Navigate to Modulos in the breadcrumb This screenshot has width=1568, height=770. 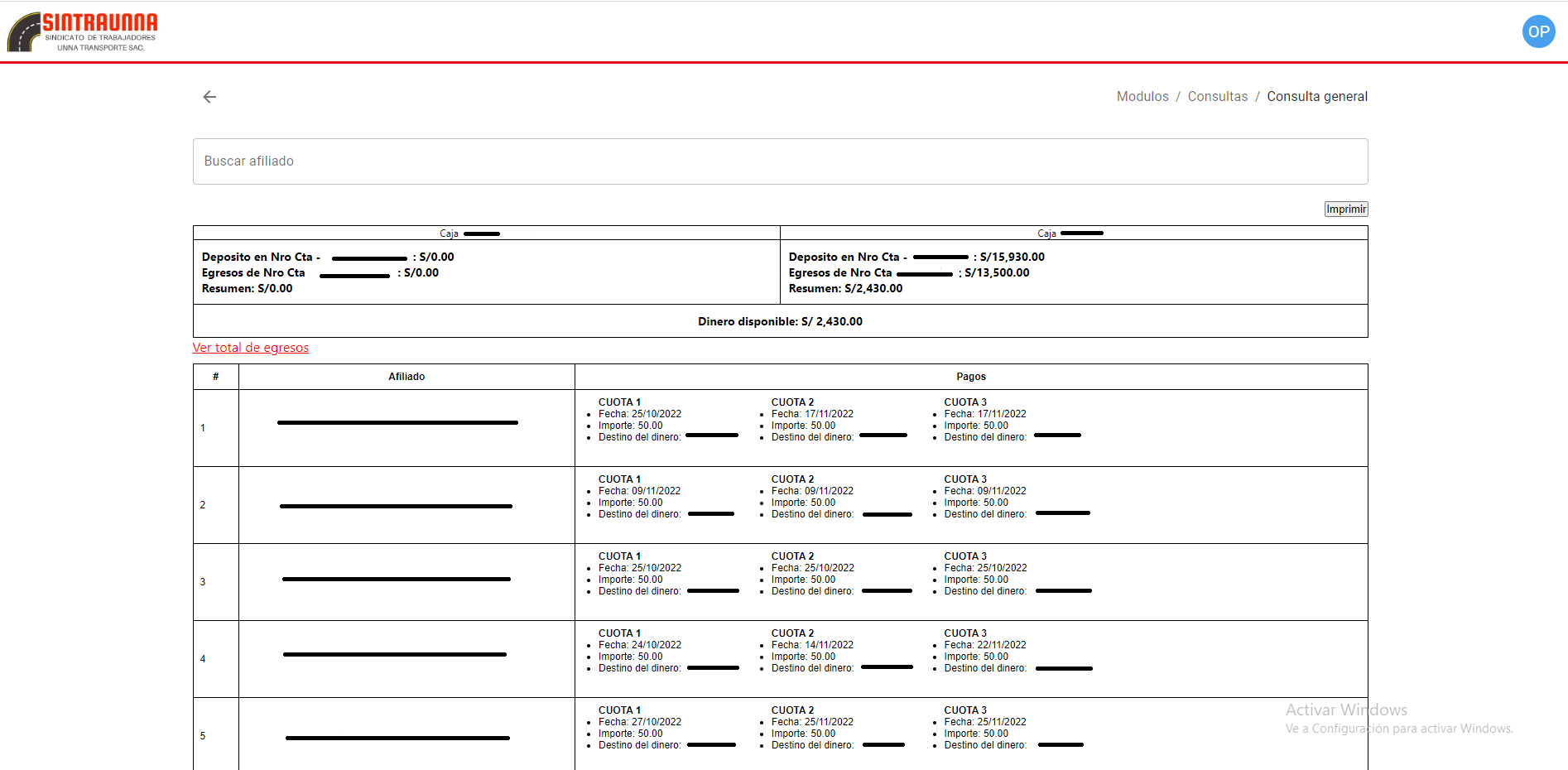click(1142, 97)
